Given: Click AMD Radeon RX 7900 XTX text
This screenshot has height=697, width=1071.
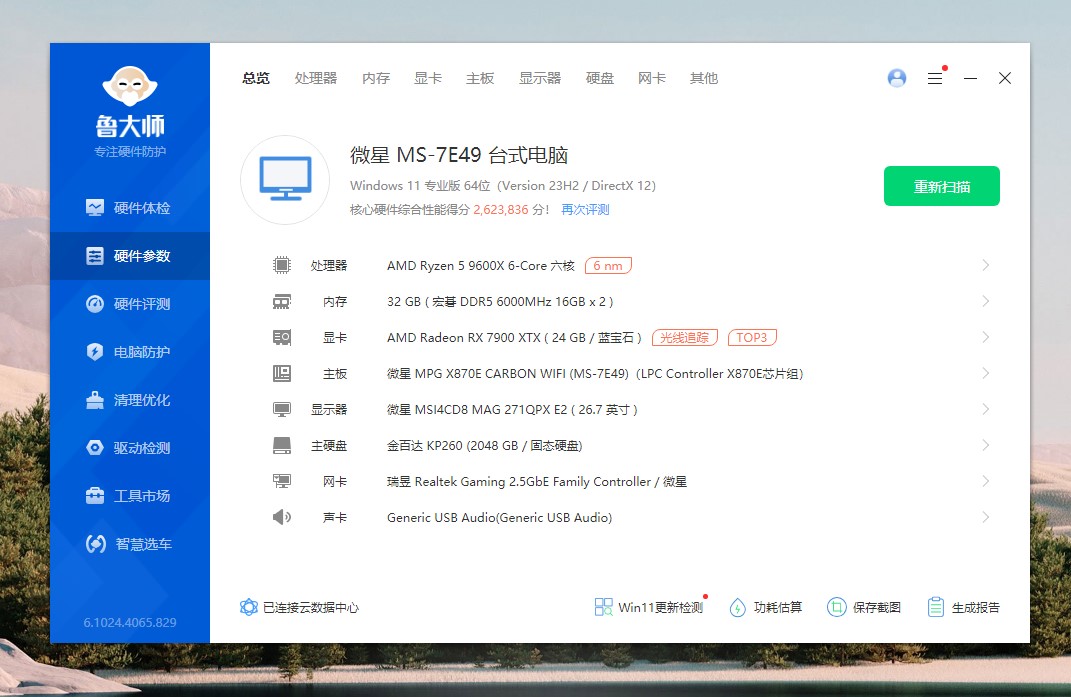Looking at the screenshot, I should [514, 338].
